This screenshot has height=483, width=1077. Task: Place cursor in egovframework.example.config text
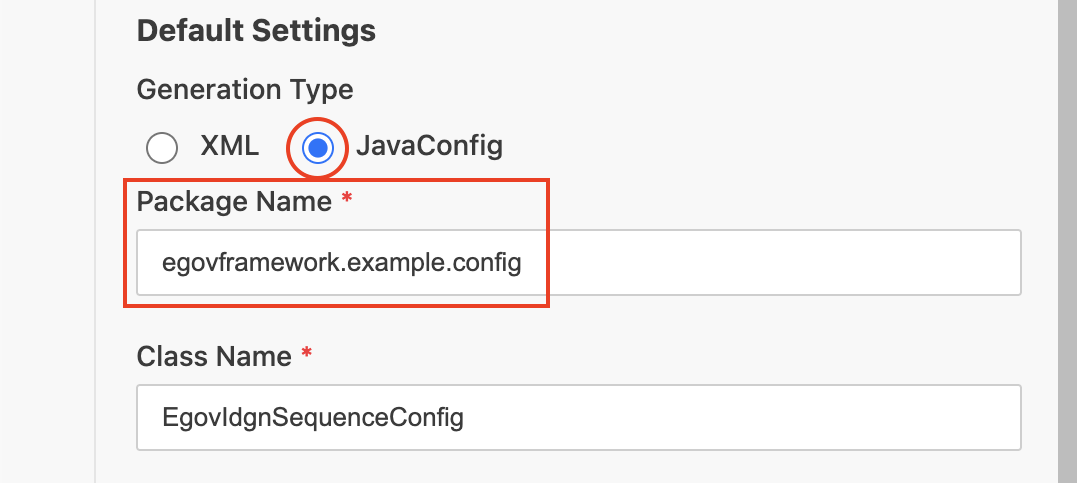[341, 264]
